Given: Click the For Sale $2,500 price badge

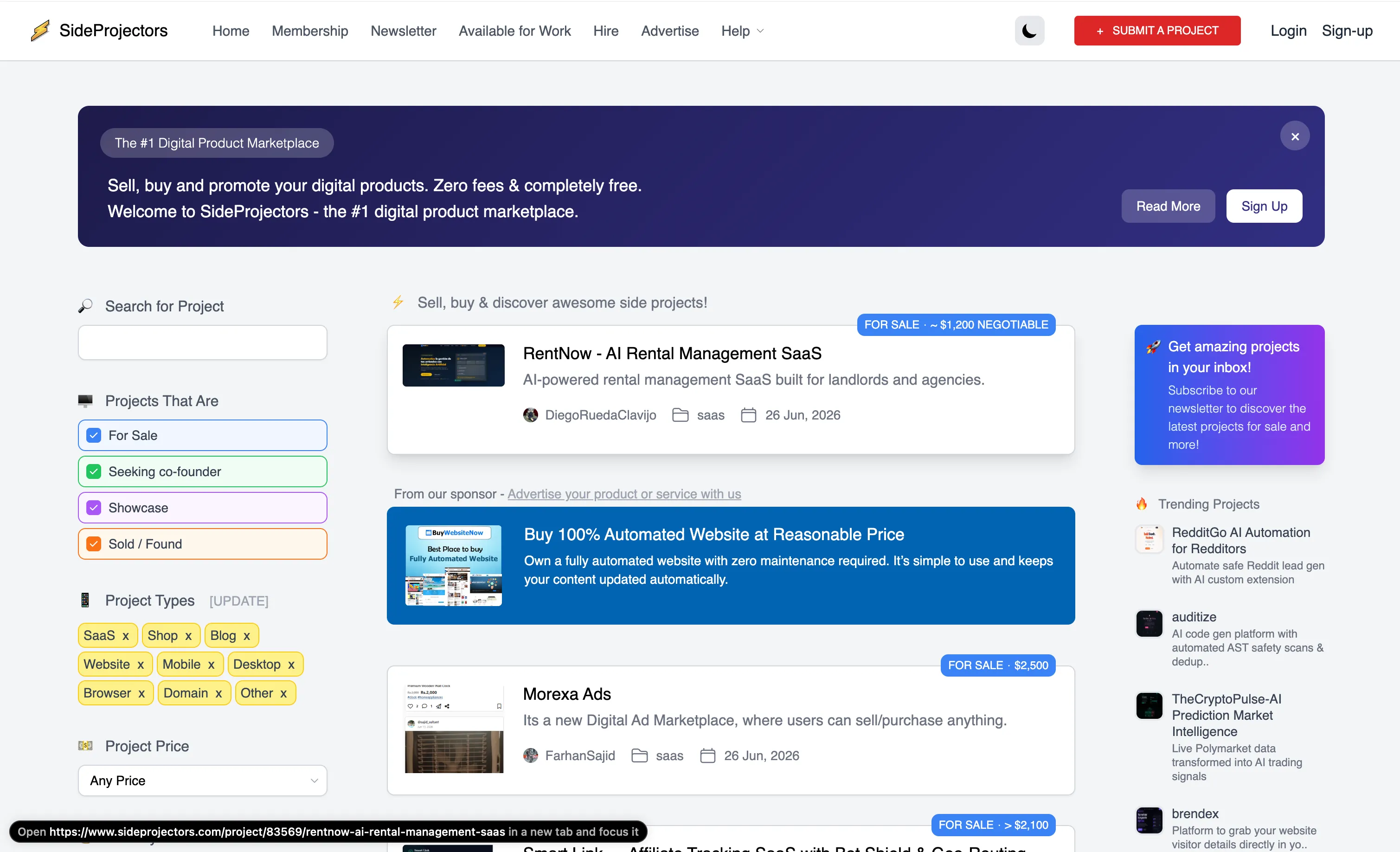Looking at the screenshot, I should (x=998, y=665).
